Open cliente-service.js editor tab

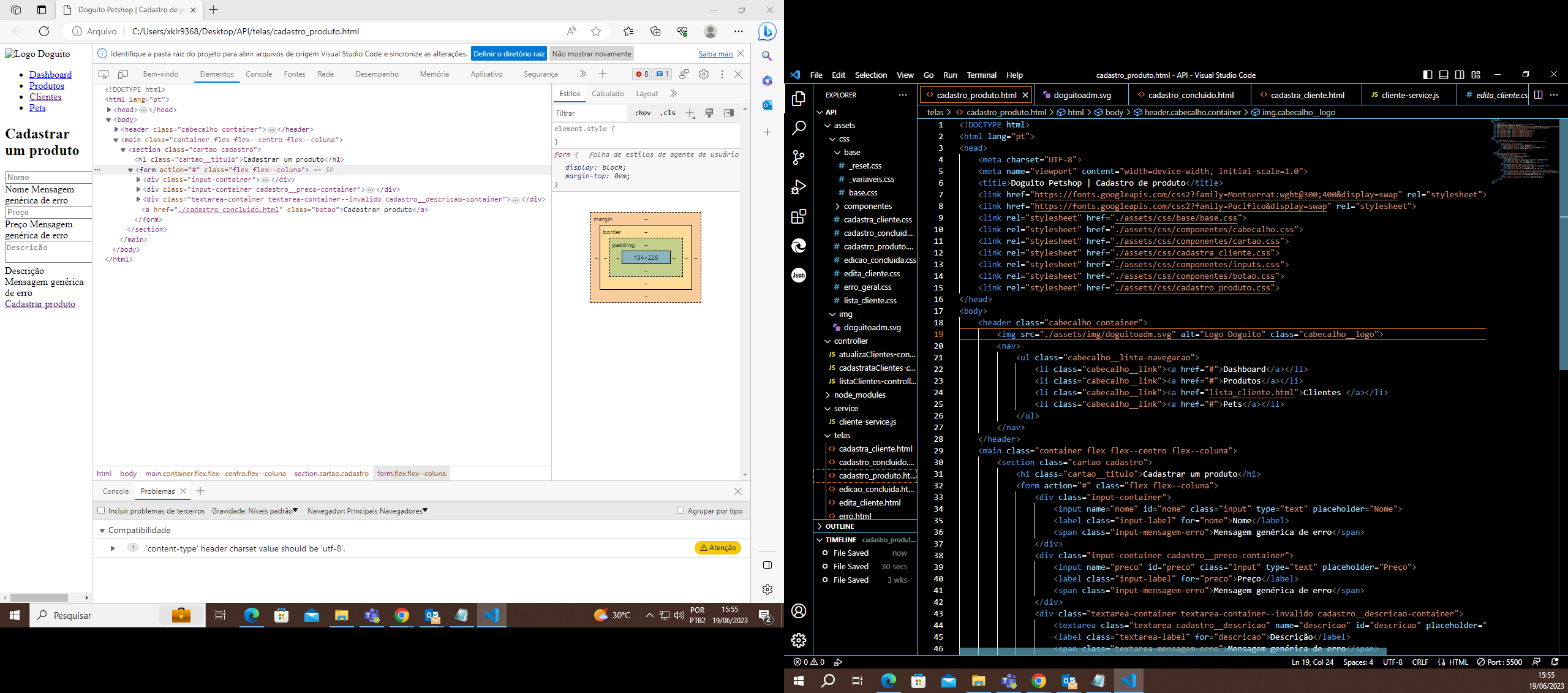[x=1410, y=95]
